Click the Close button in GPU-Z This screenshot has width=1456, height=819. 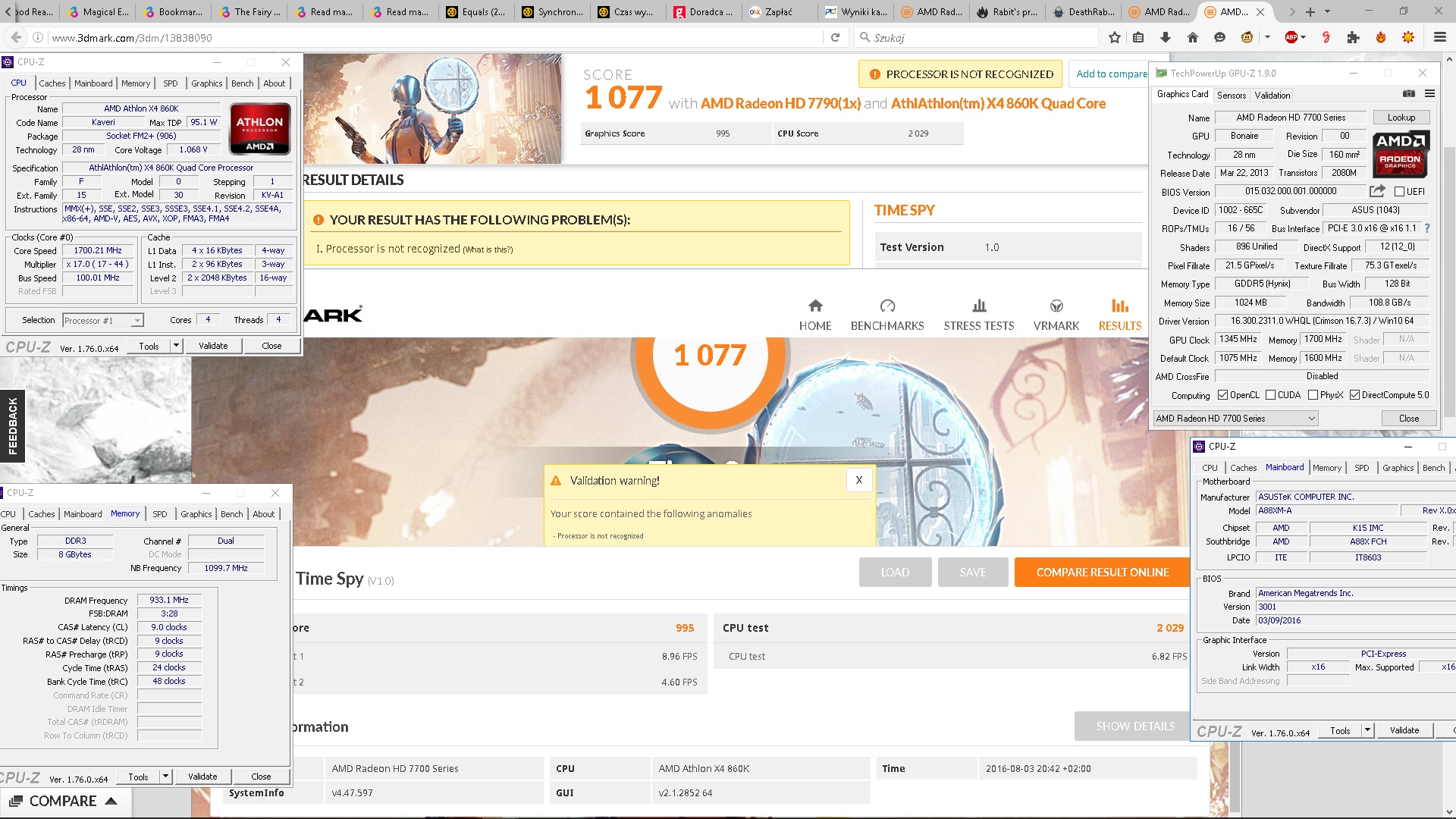1408,419
